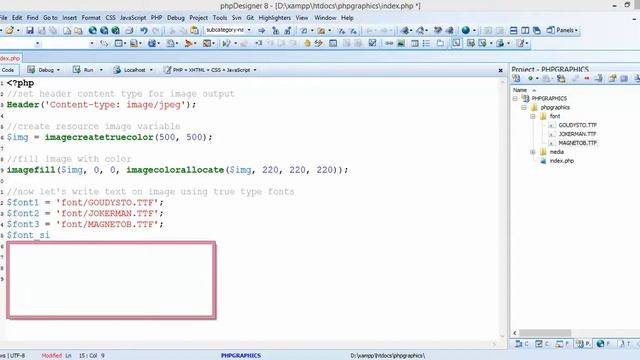This screenshot has height=360, width=640.
Task: Click the insert hyperlink chain icon
Action: pyautogui.click(x=389, y=43)
